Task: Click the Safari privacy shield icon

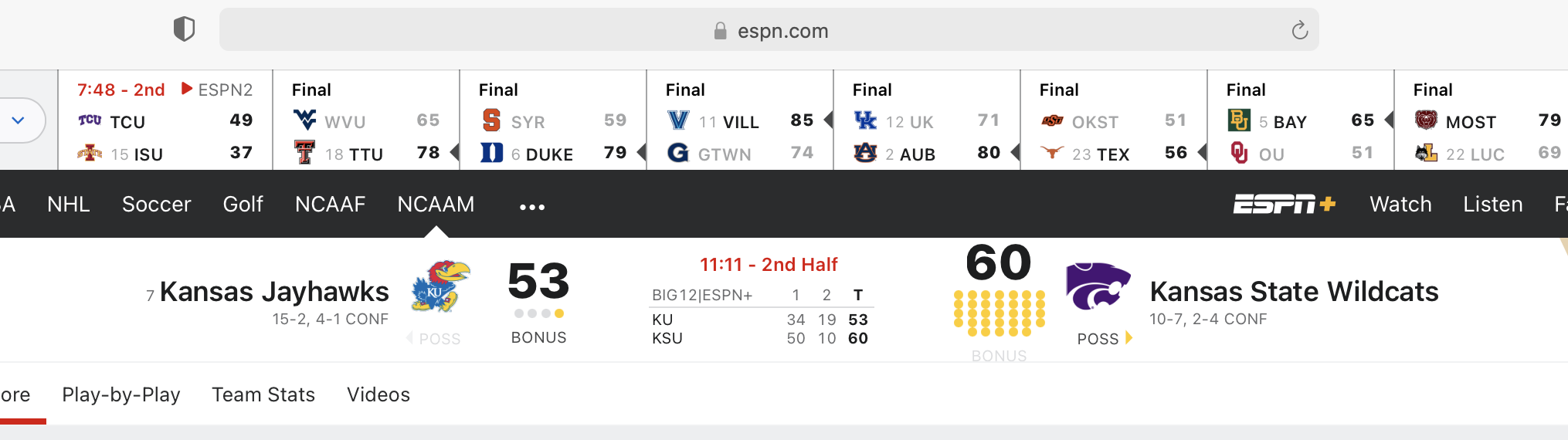Action: pos(184,29)
